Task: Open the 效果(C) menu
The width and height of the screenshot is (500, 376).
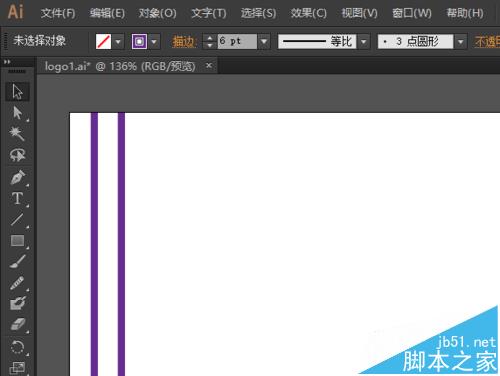Action: pos(309,13)
